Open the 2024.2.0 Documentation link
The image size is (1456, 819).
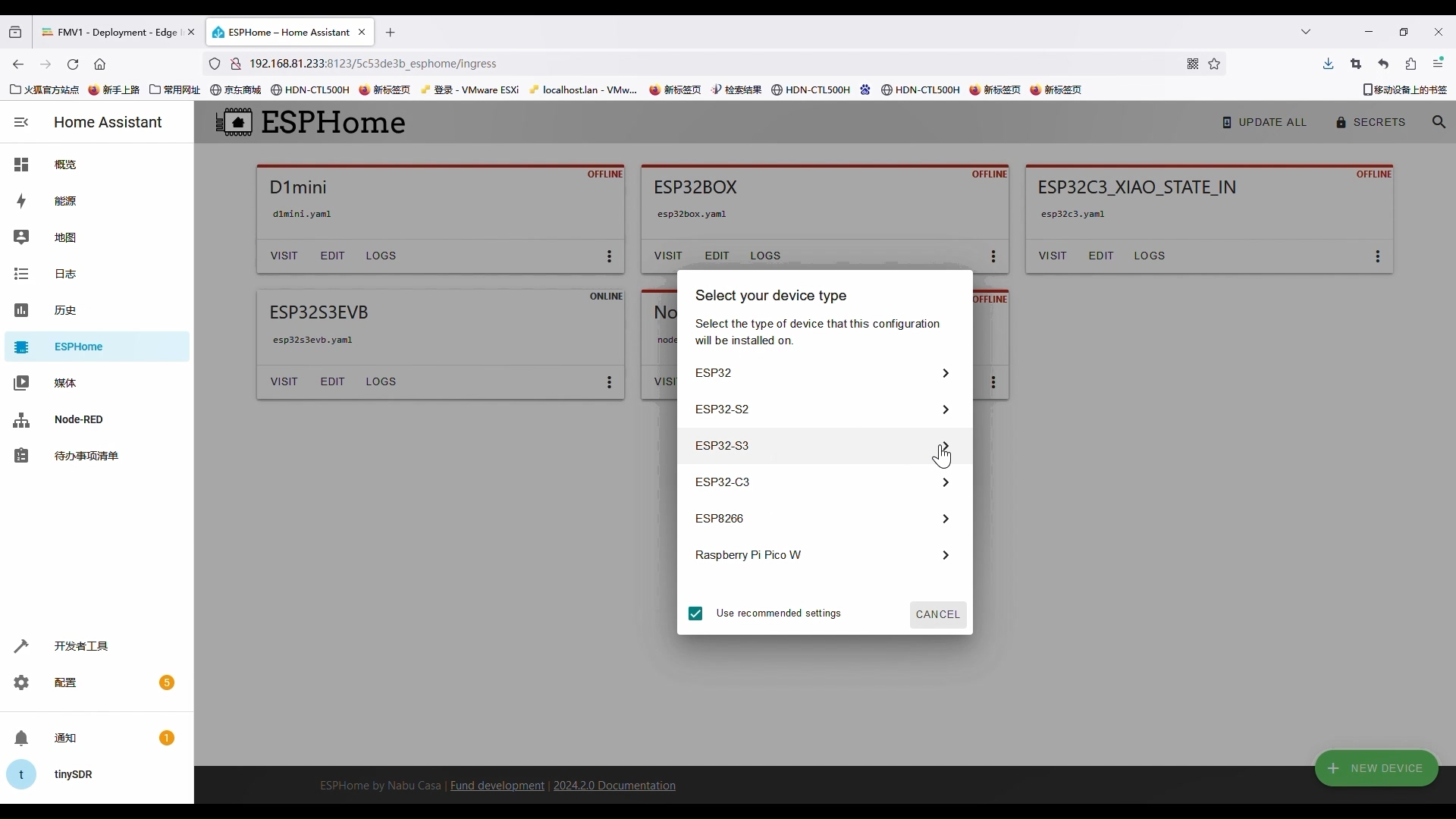point(614,786)
